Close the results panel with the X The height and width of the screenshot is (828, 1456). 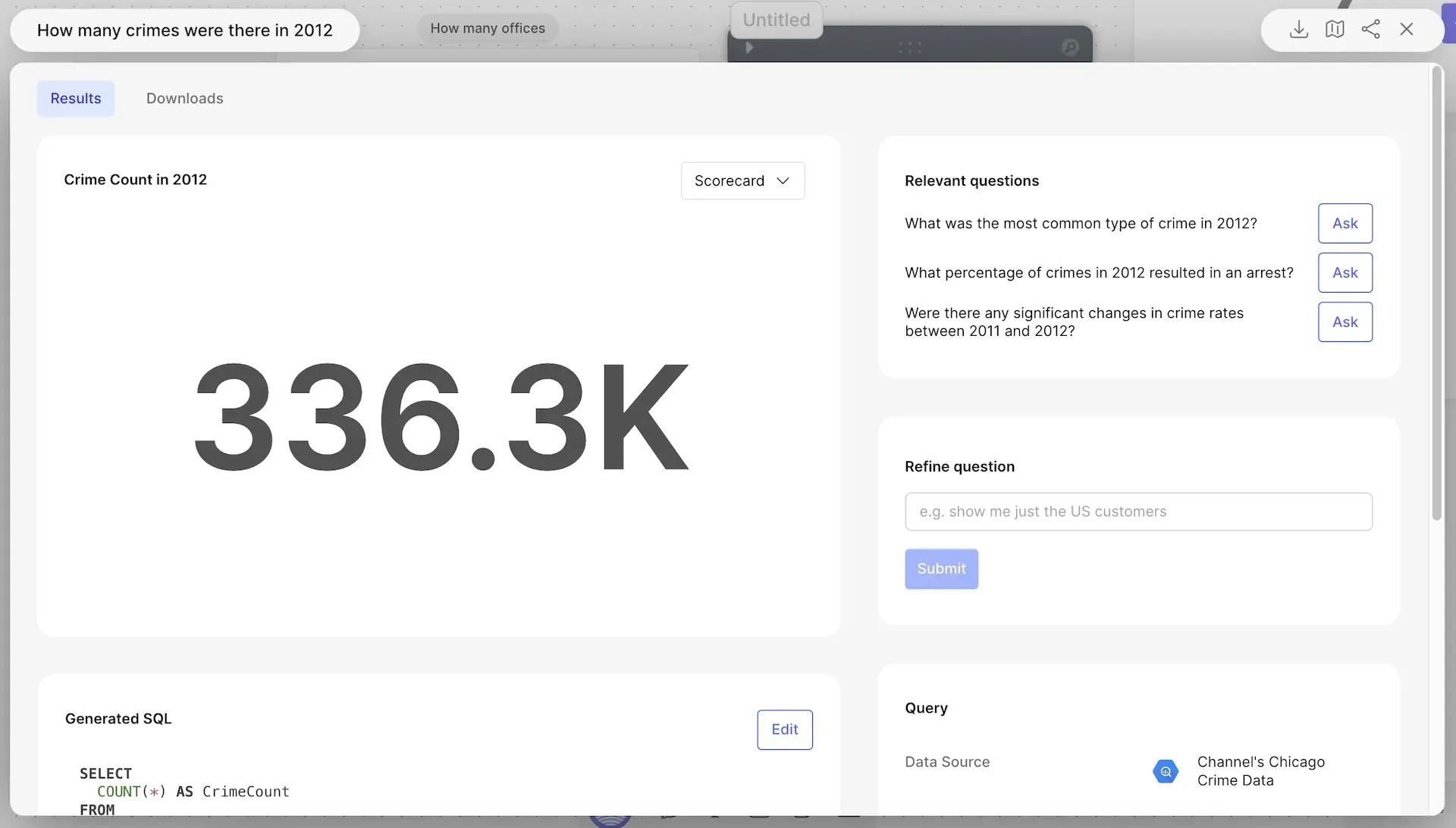pos(1407,30)
